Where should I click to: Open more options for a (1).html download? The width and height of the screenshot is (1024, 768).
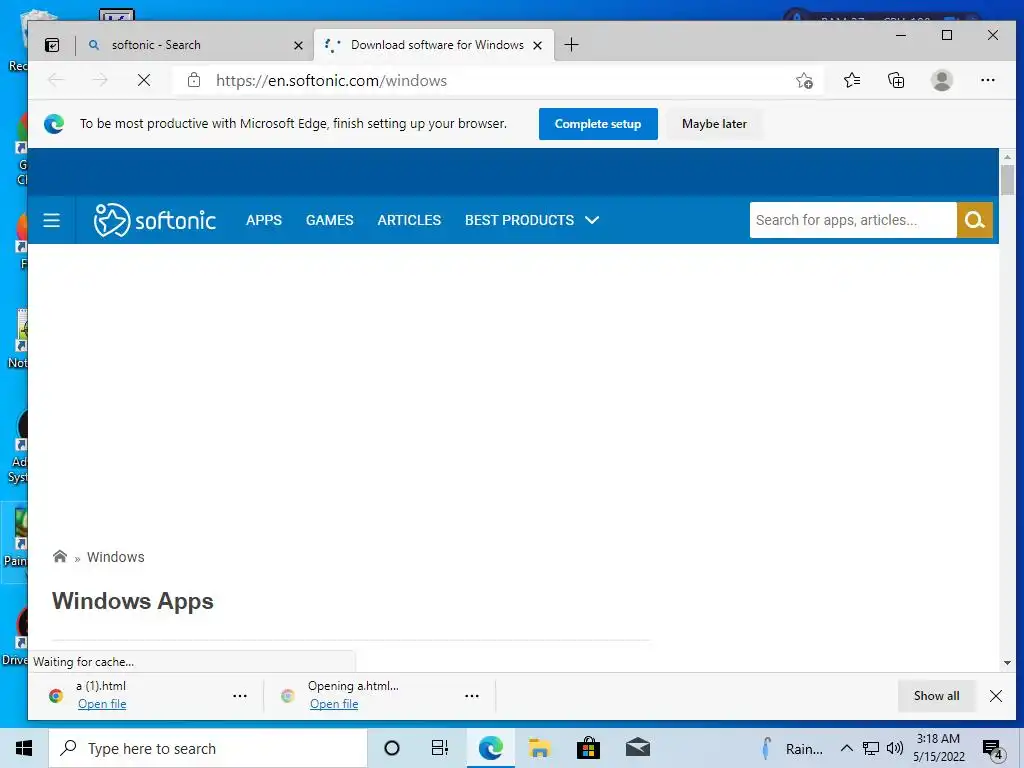coord(240,696)
